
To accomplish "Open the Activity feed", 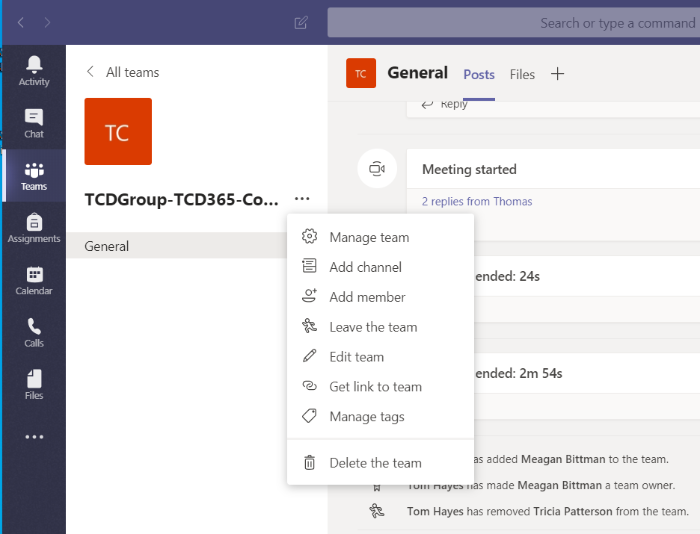I will pyautogui.click(x=34, y=70).
